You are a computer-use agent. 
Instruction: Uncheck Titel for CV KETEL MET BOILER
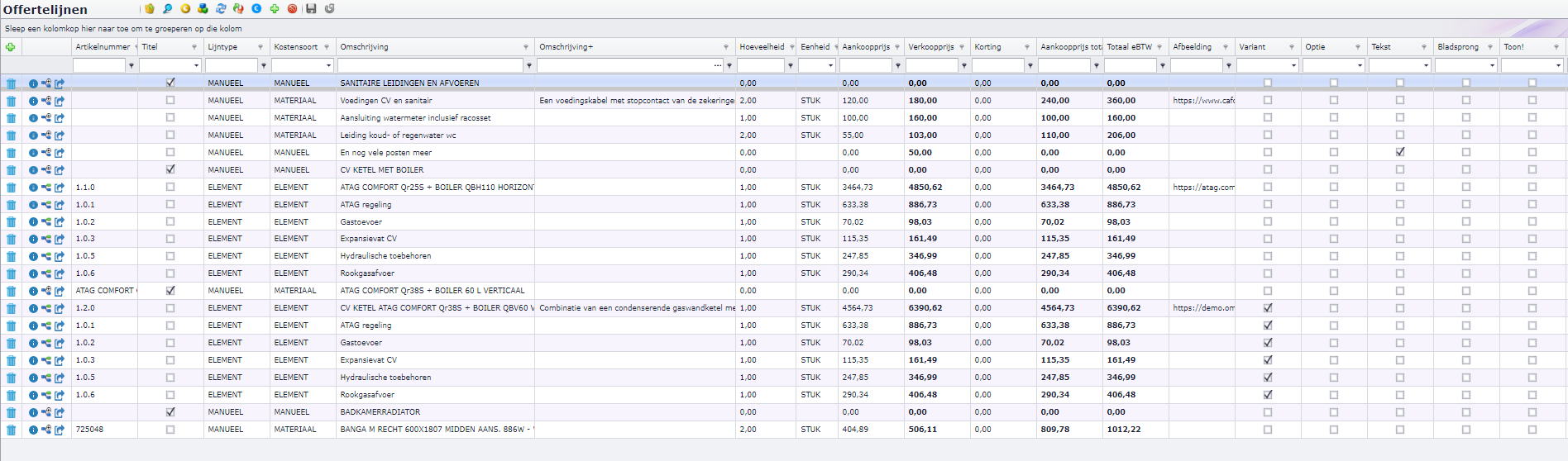coord(170,169)
